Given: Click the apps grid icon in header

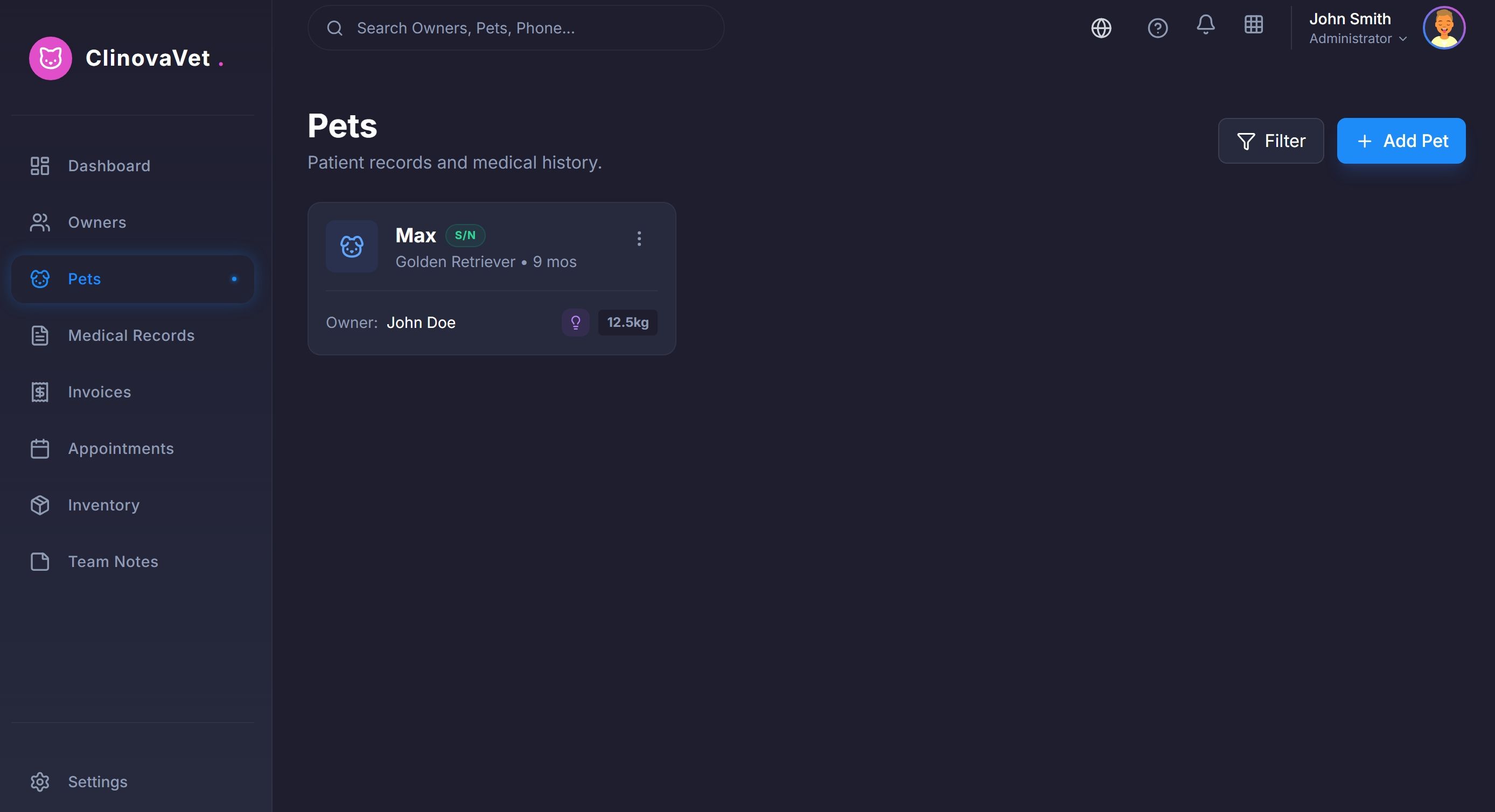Looking at the screenshot, I should pos(1254,24).
